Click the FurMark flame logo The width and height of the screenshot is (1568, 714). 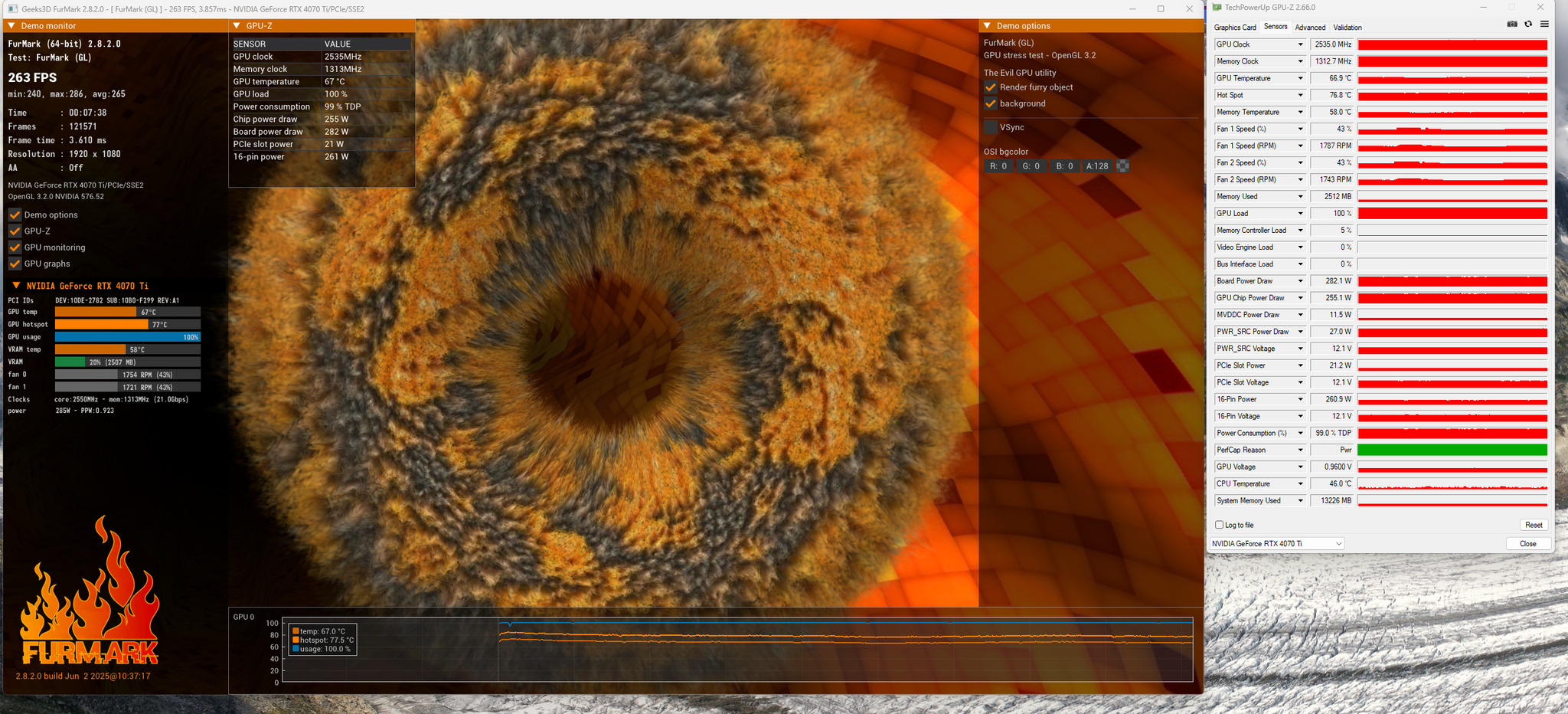tap(90, 590)
